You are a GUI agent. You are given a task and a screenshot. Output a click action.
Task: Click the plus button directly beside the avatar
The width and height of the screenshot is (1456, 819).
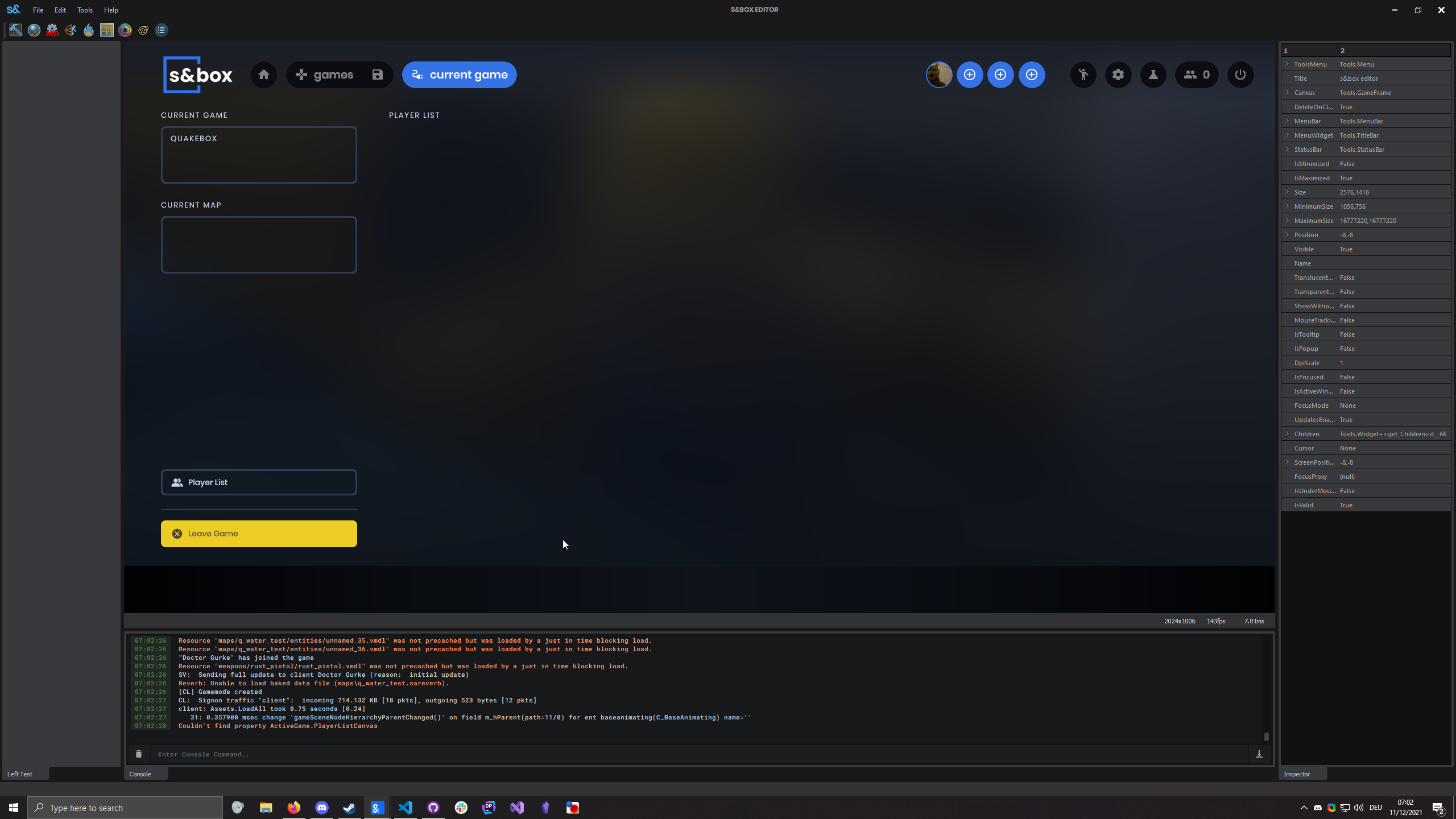click(x=970, y=75)
